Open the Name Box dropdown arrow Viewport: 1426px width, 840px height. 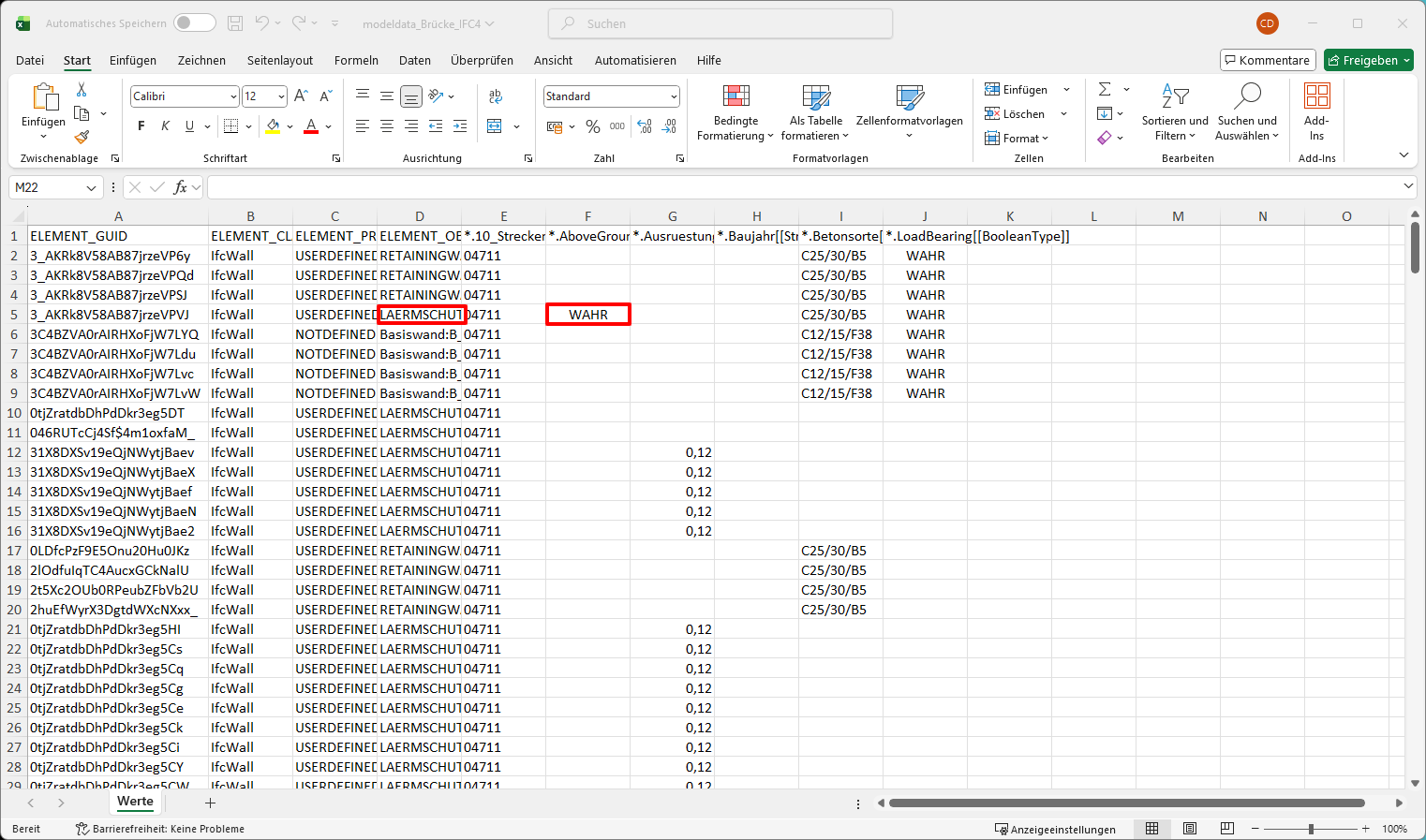91,188
